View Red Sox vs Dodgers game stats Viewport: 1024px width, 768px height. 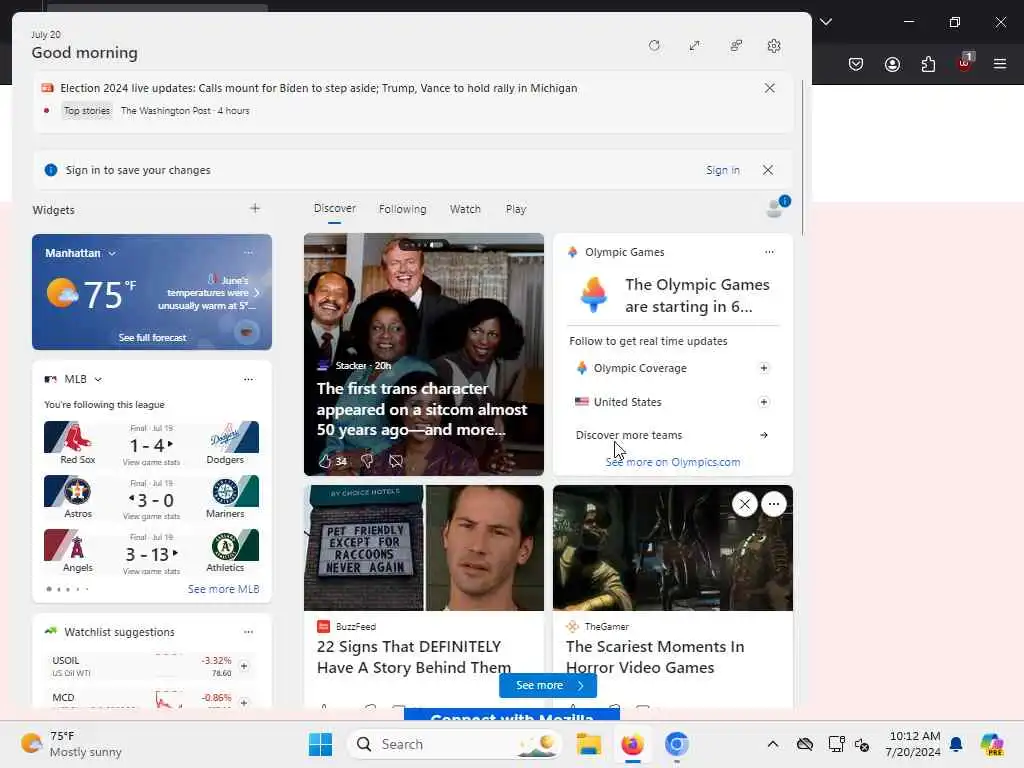(x=151, y=462)
